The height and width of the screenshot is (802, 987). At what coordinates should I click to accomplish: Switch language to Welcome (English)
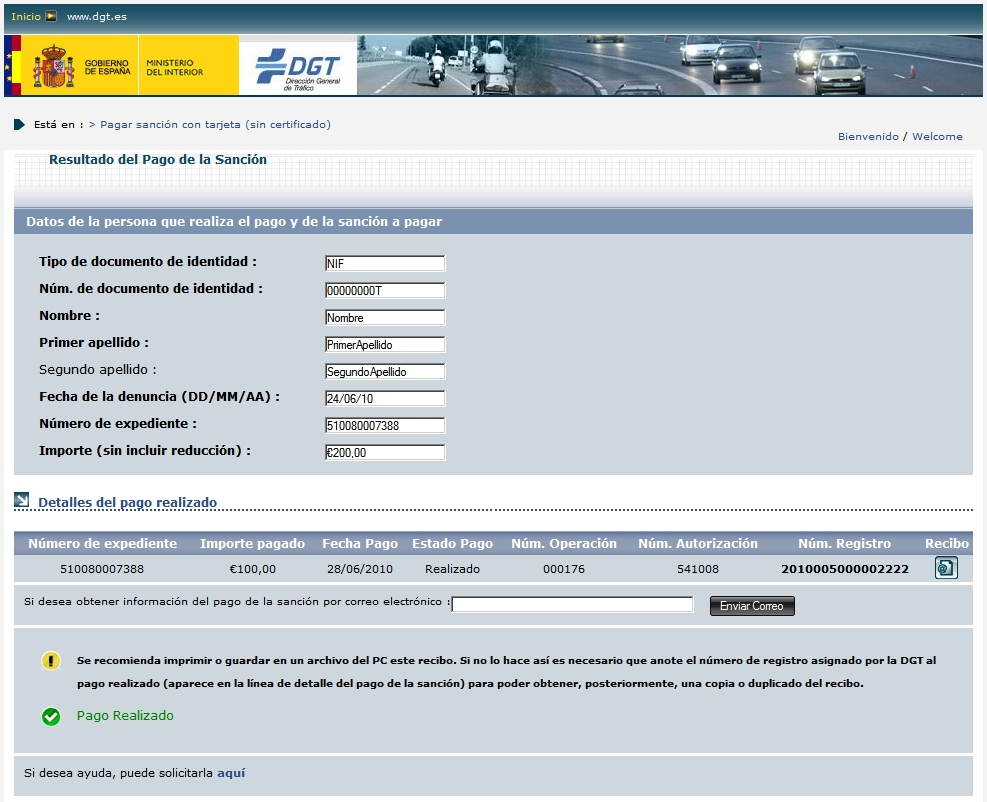click(x=937, y=137)
